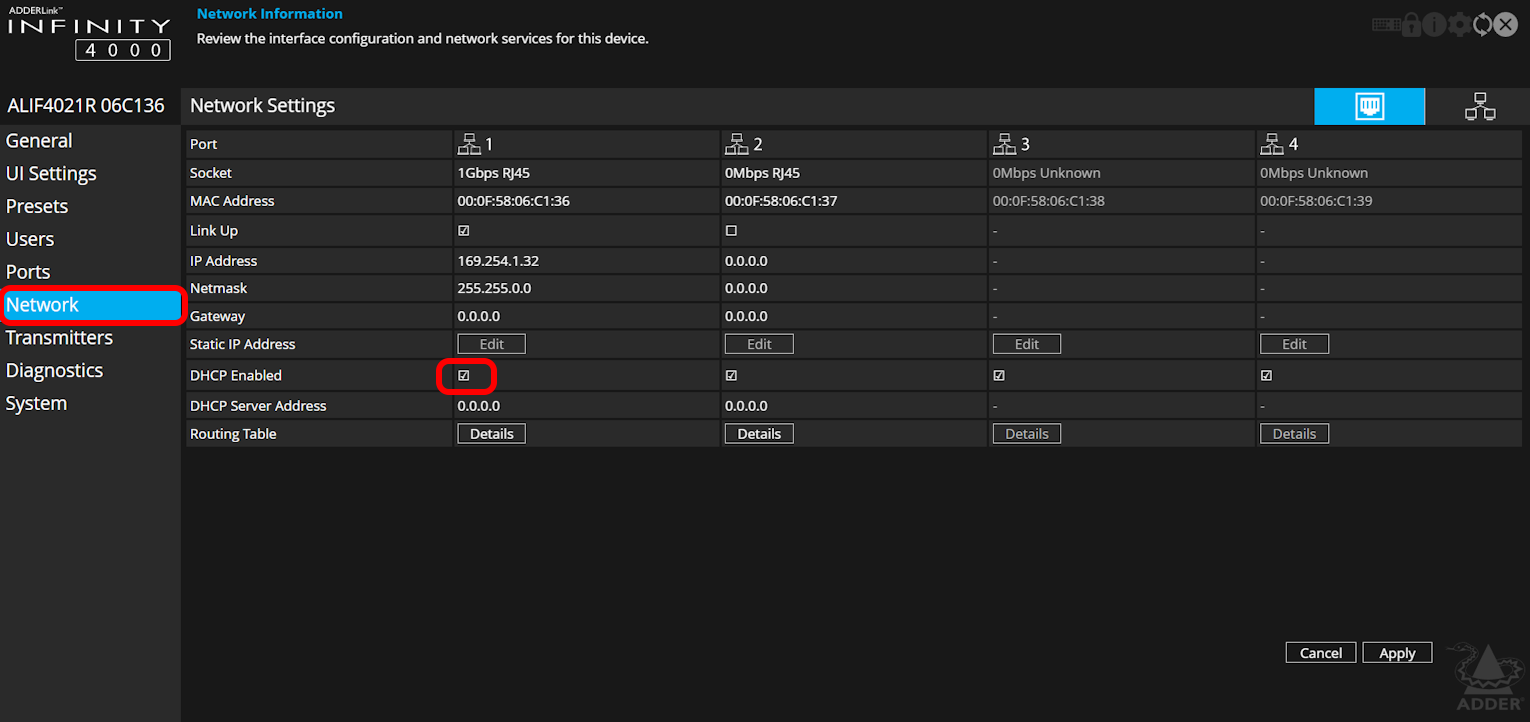This screenshot has width=1530, height=722.
Task: Switch to the network topology tab
Action: coord(1479,106)
